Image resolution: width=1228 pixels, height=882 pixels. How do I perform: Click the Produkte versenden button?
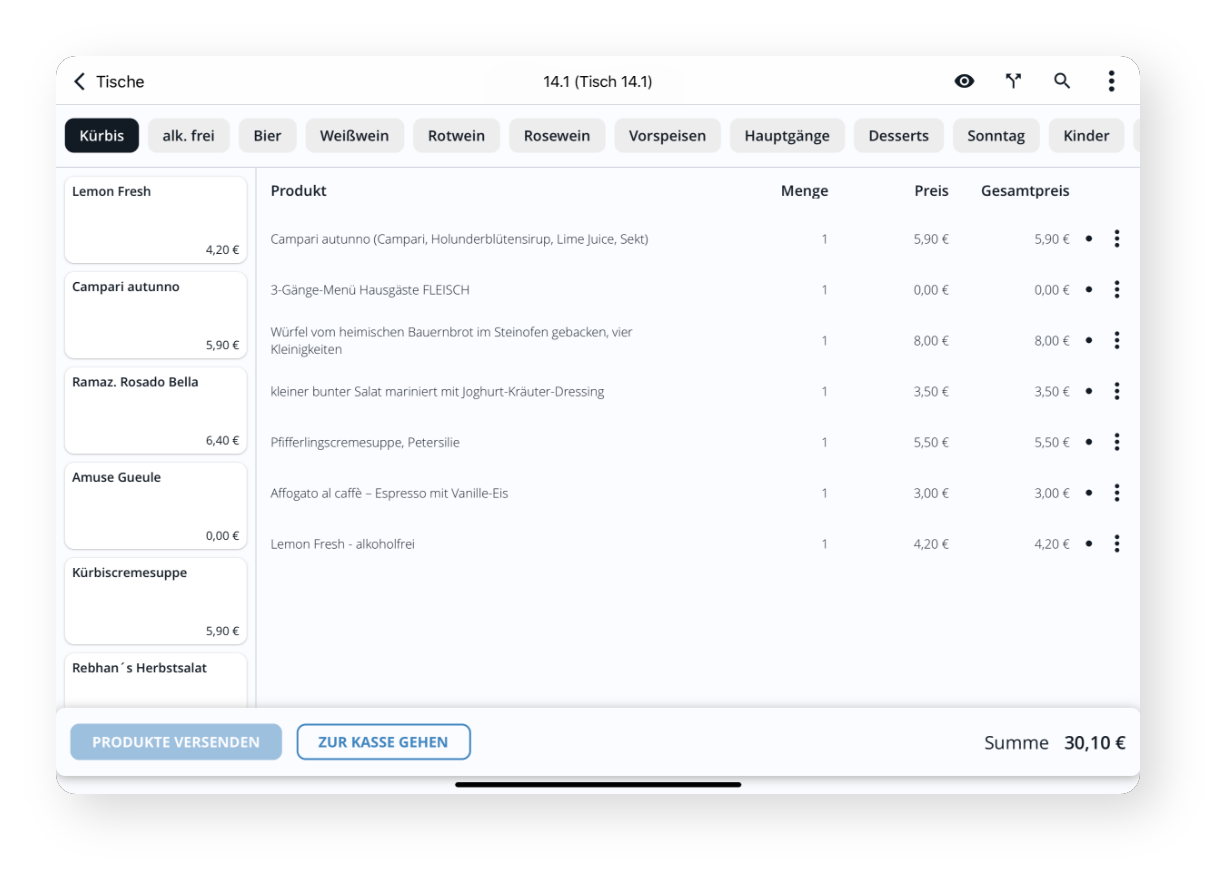(176, 742)
